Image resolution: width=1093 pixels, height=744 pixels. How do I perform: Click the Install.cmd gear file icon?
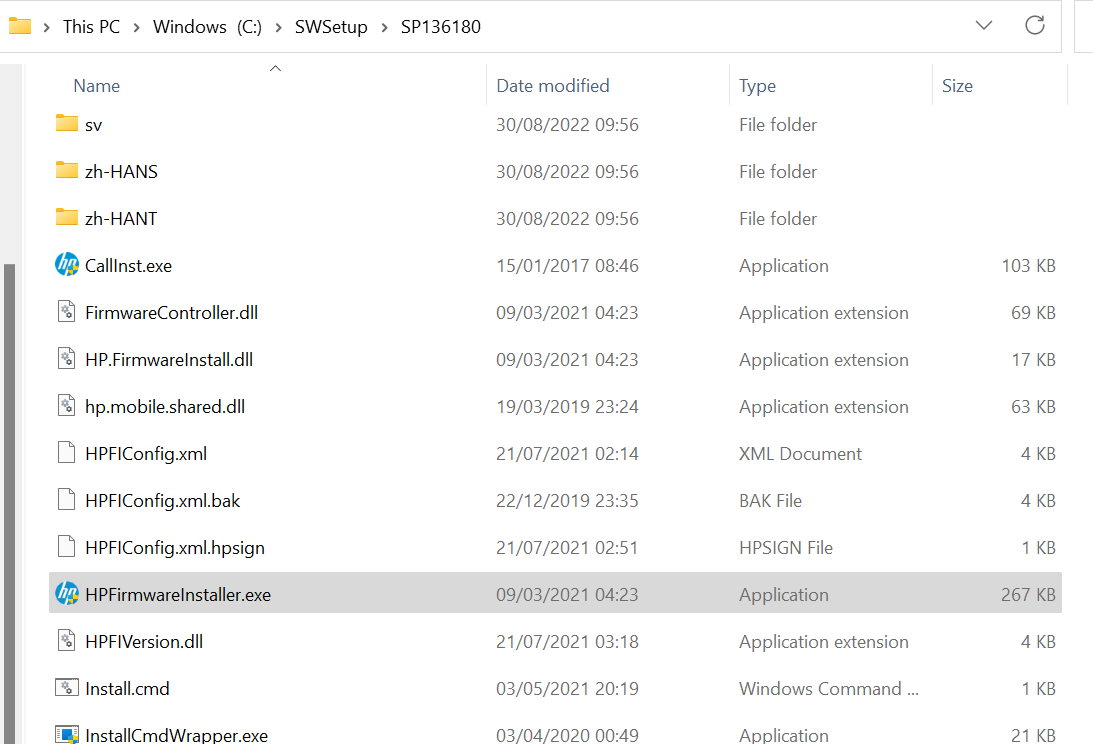point(66,688)
